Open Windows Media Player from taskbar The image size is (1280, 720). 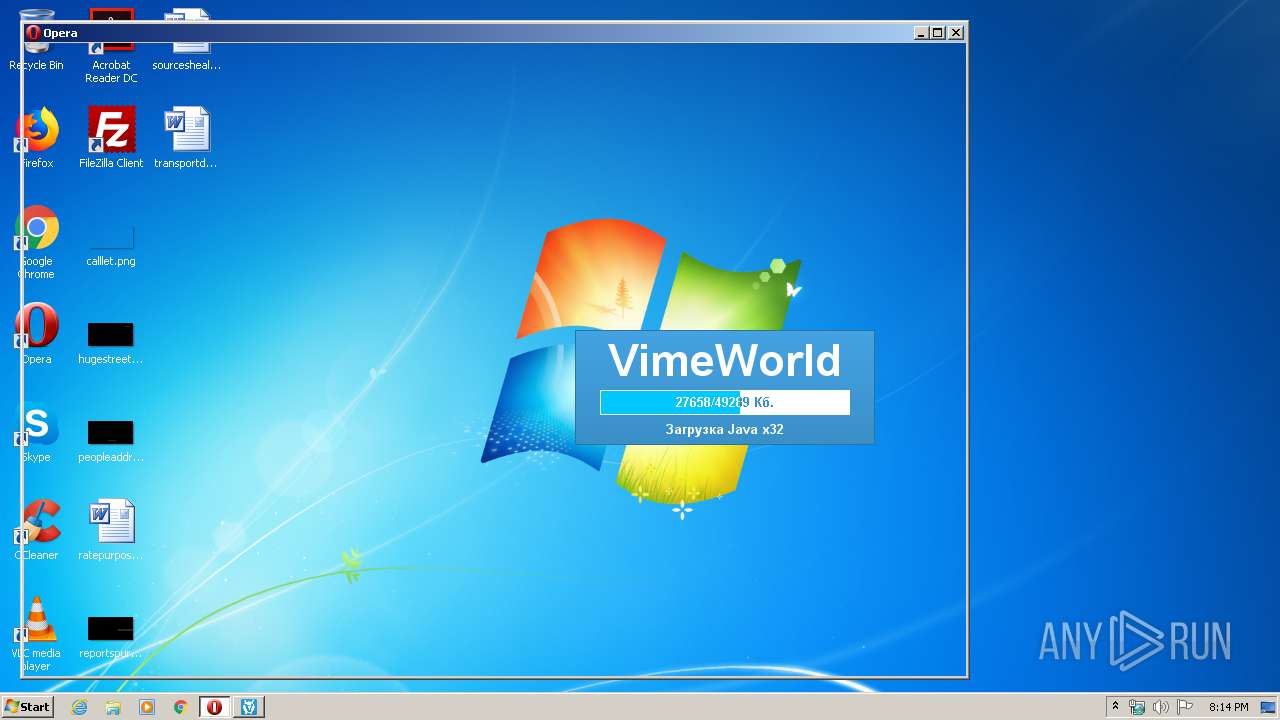coord(147,707)
